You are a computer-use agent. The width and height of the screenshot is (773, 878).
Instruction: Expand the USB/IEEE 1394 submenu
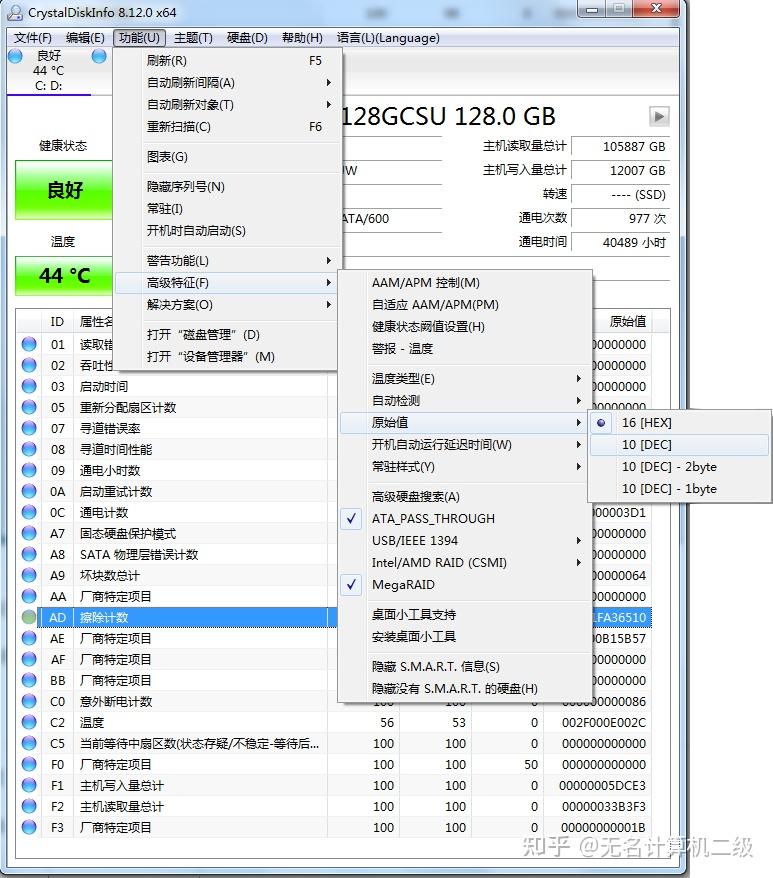point(465,540)
